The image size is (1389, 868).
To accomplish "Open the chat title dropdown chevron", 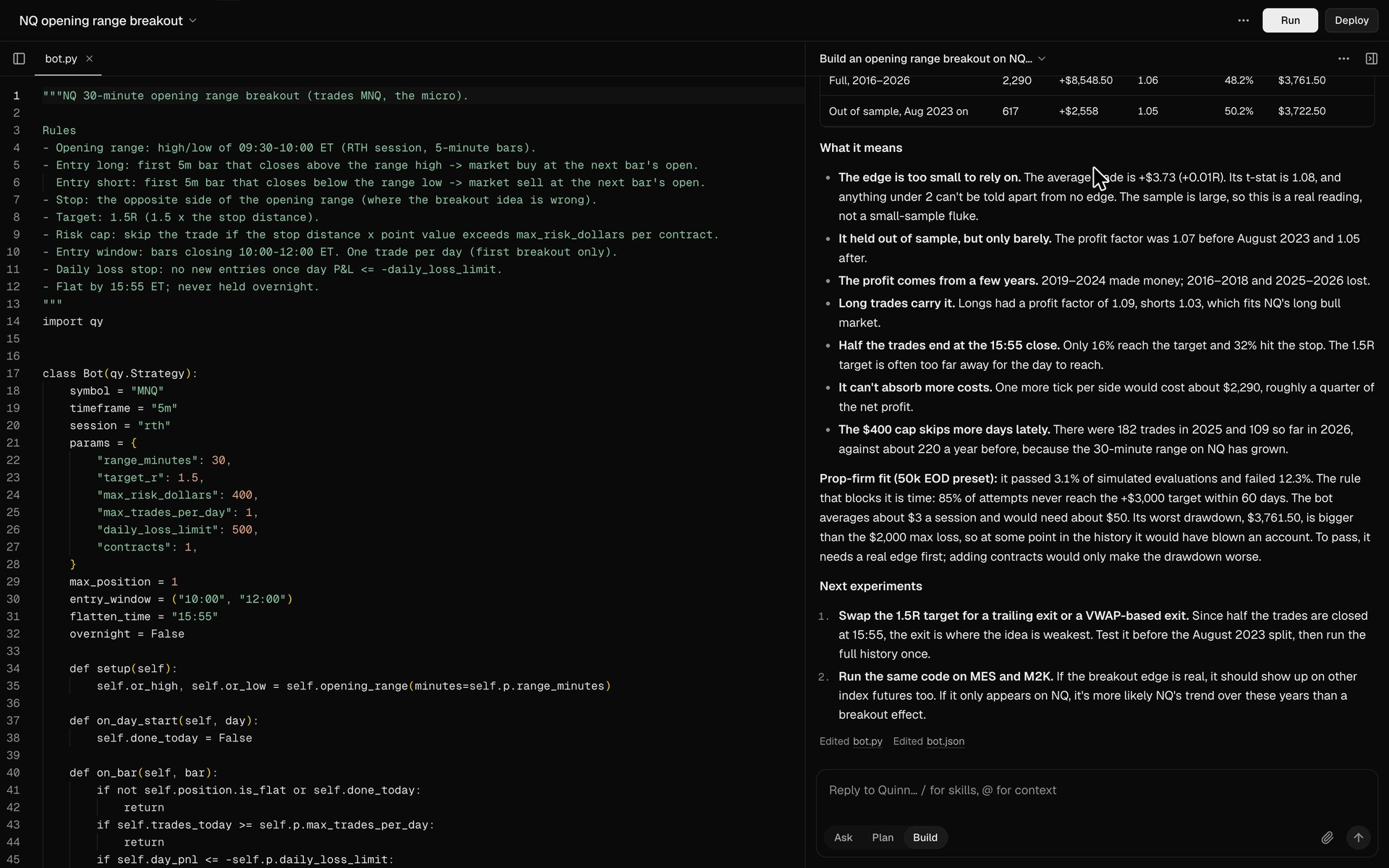I will click(x=1042, y=59).
